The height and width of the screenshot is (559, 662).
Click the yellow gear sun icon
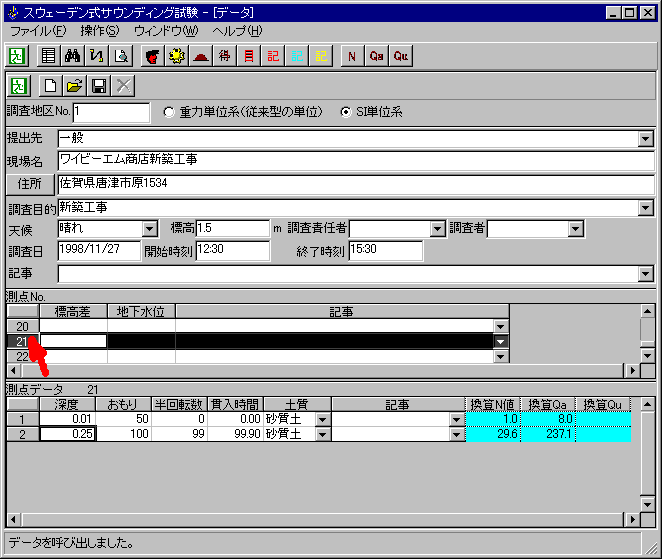coord(176,56)
